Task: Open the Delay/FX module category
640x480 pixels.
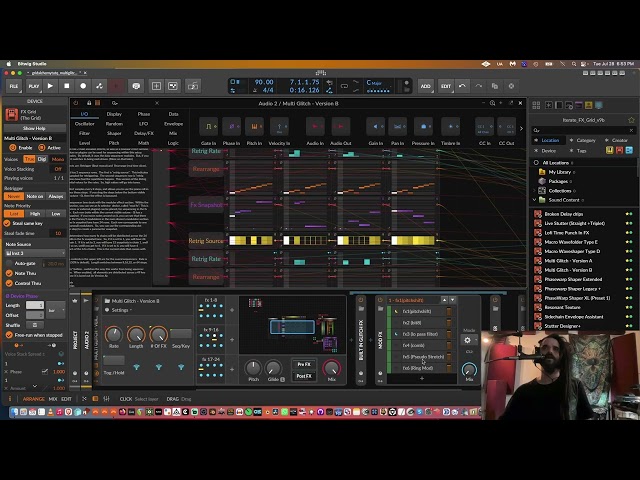Action: (x=144, y=133)
